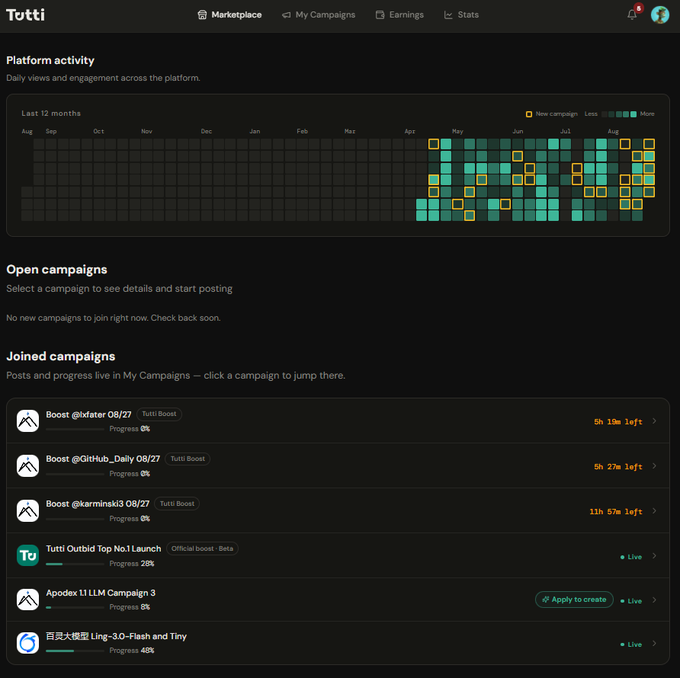
Task: Expand Boost @karminski3 08/27 row chevron
Action: click(654, 511)
